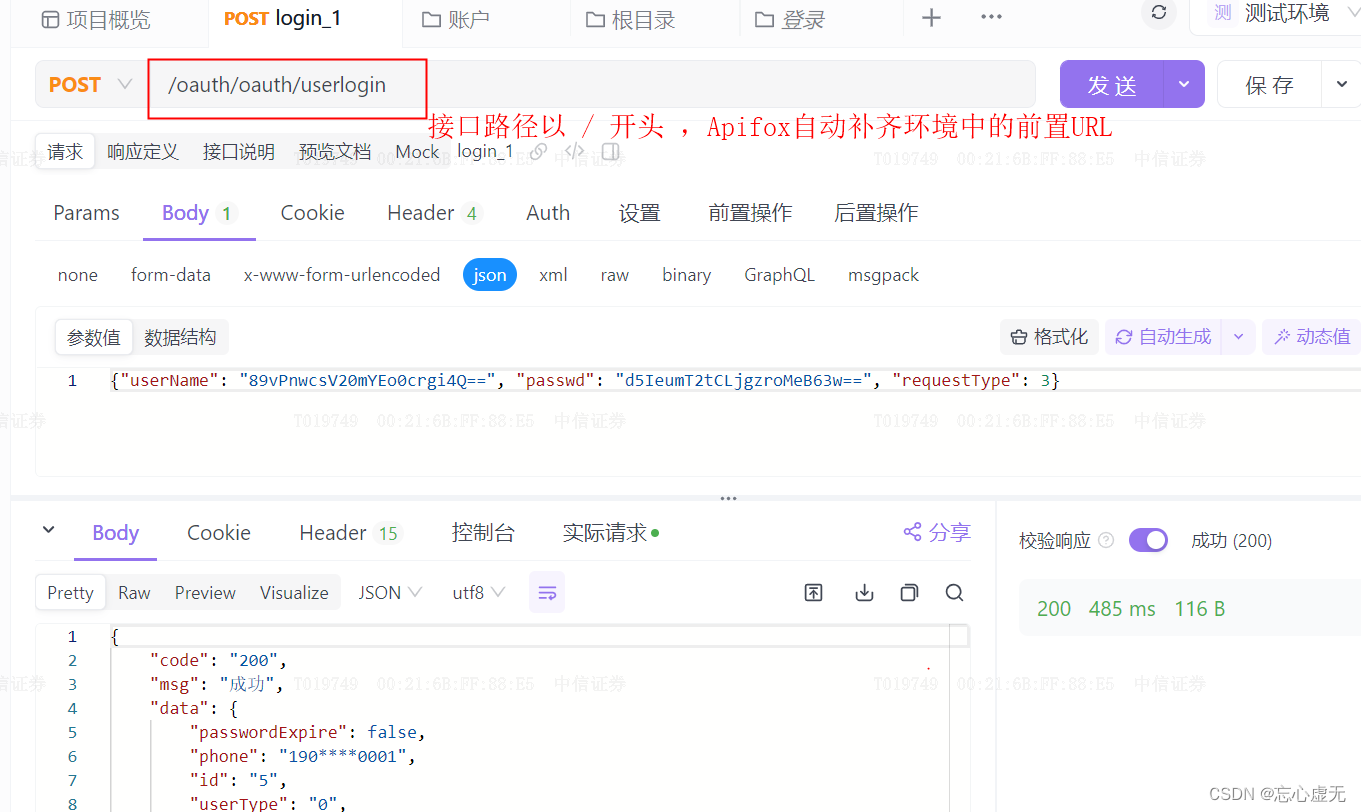Select the msgpack body type

(883, 275)
